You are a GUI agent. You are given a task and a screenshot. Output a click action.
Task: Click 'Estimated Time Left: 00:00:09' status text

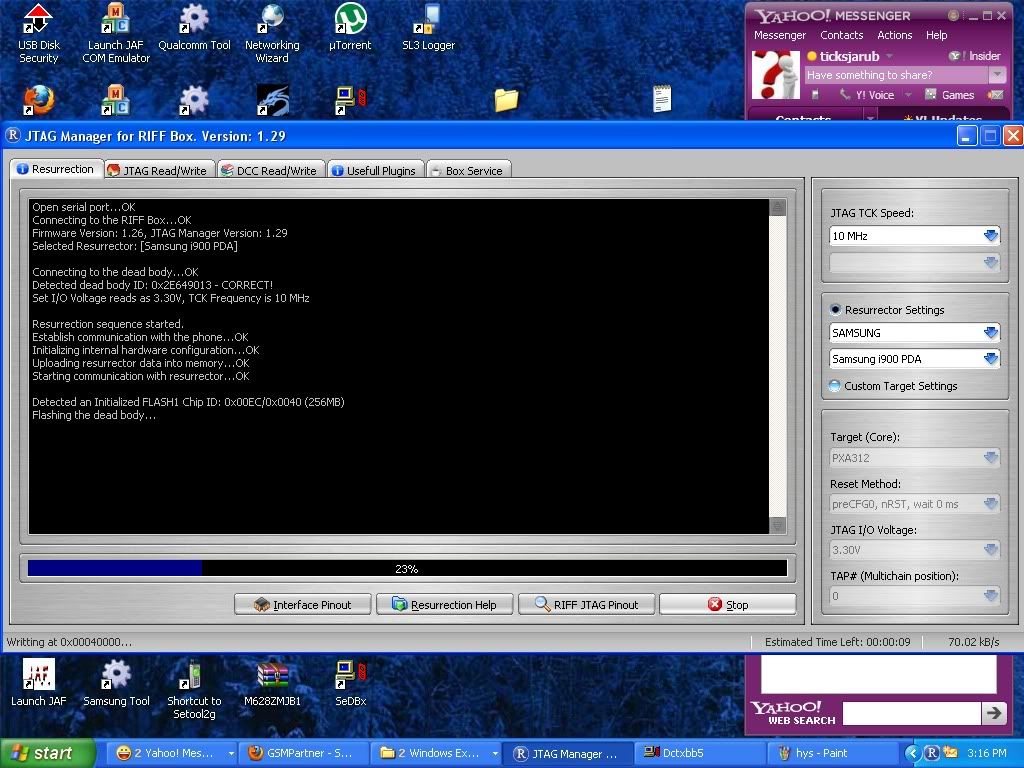click(x=837, y=642)
